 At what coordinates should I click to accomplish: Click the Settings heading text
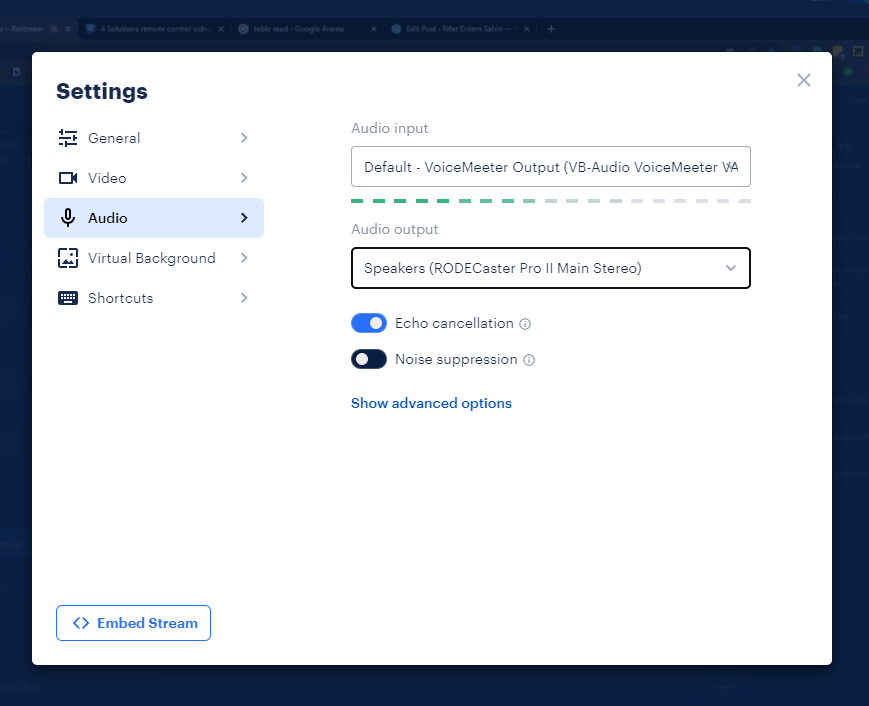(x=102, y=91)
